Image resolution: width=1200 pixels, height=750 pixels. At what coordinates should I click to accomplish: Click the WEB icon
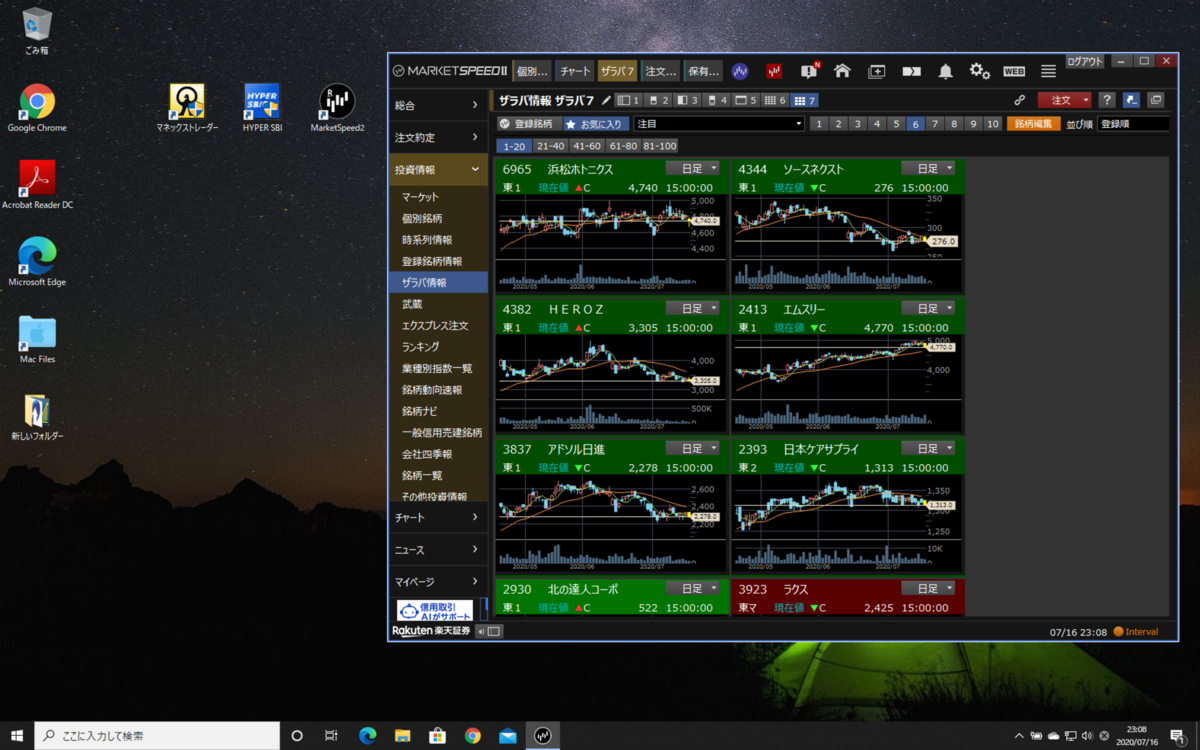pos(1014,71)
